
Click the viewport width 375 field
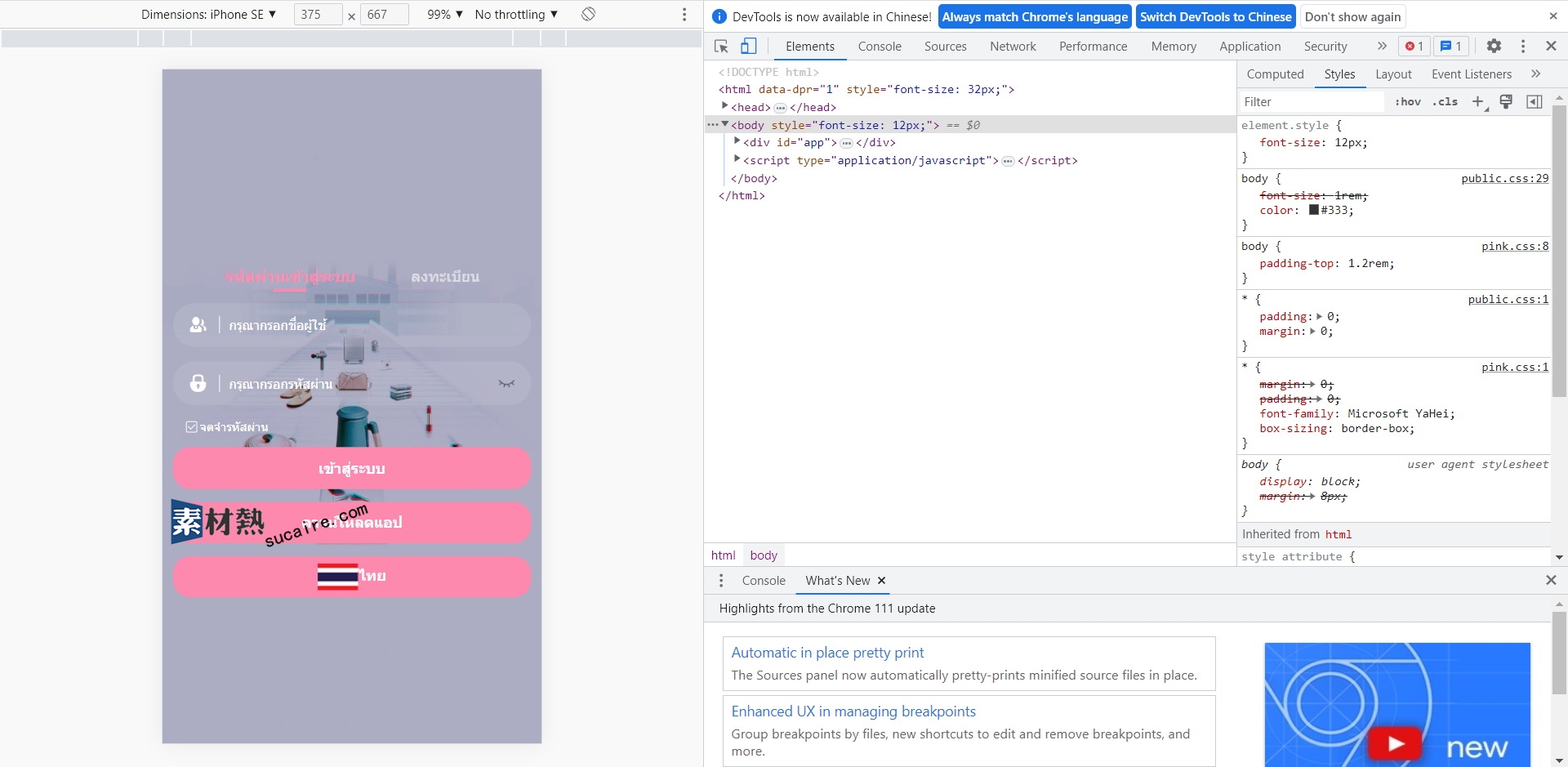(318, 14)
